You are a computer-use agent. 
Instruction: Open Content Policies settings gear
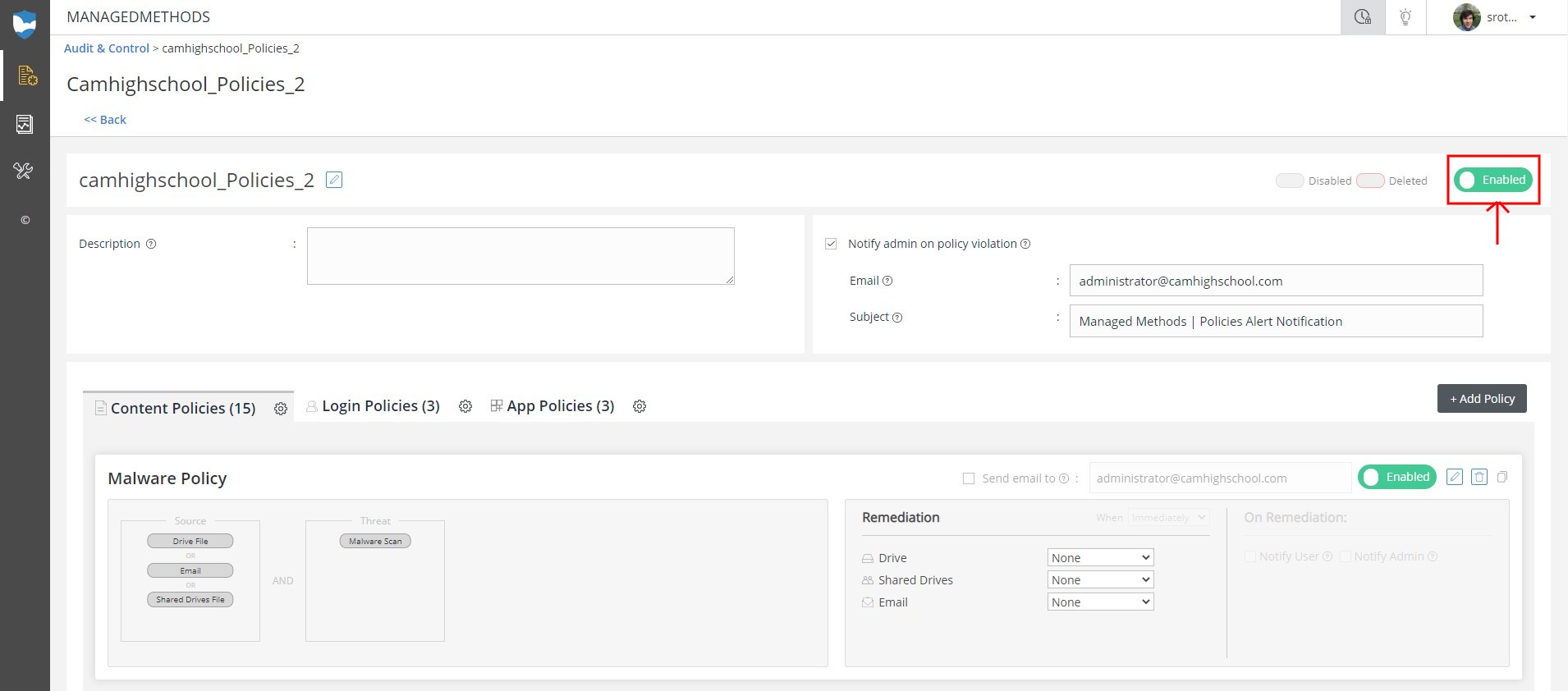281,409
